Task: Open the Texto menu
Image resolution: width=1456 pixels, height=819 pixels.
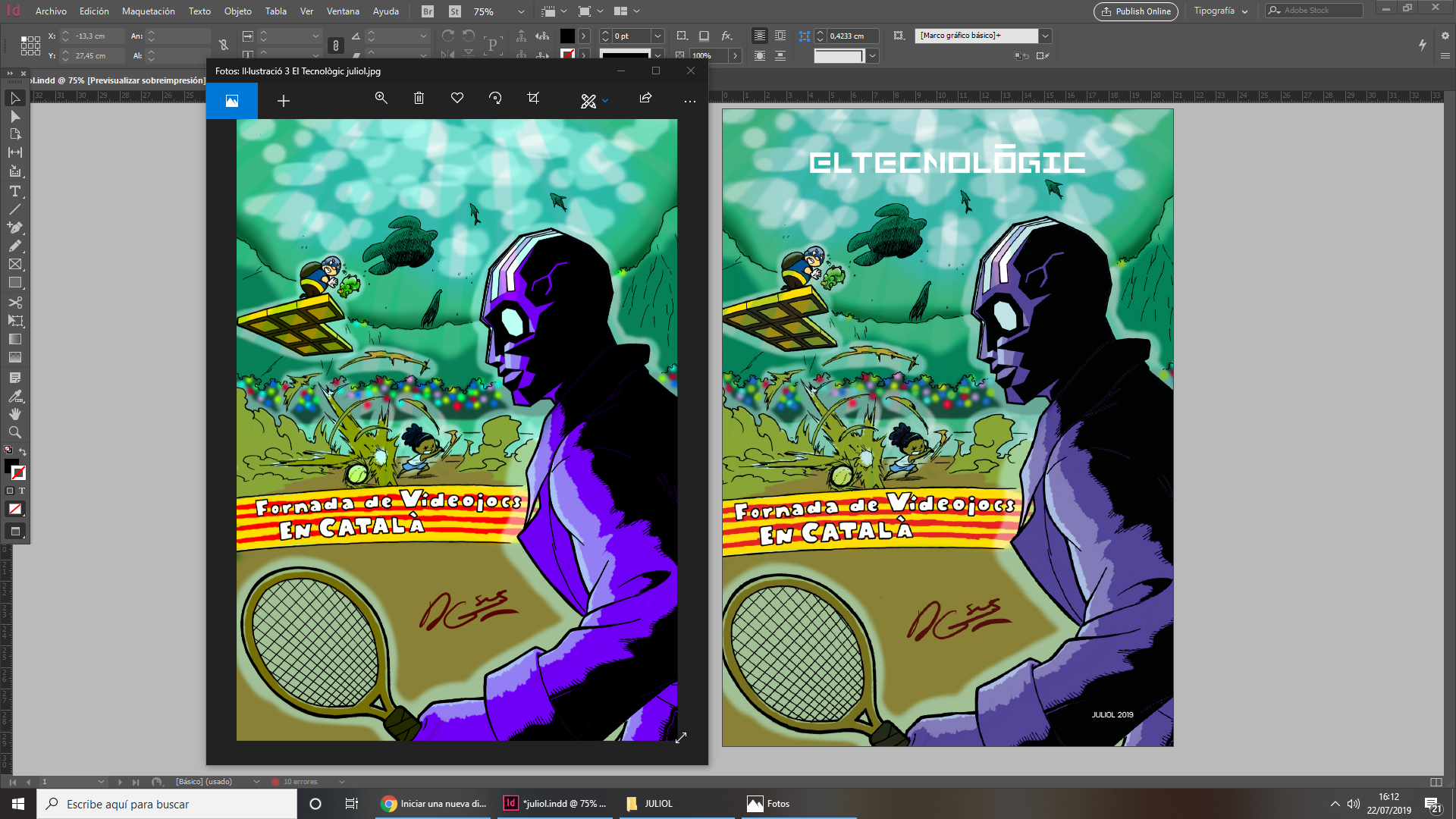Action: pos(199,11)
